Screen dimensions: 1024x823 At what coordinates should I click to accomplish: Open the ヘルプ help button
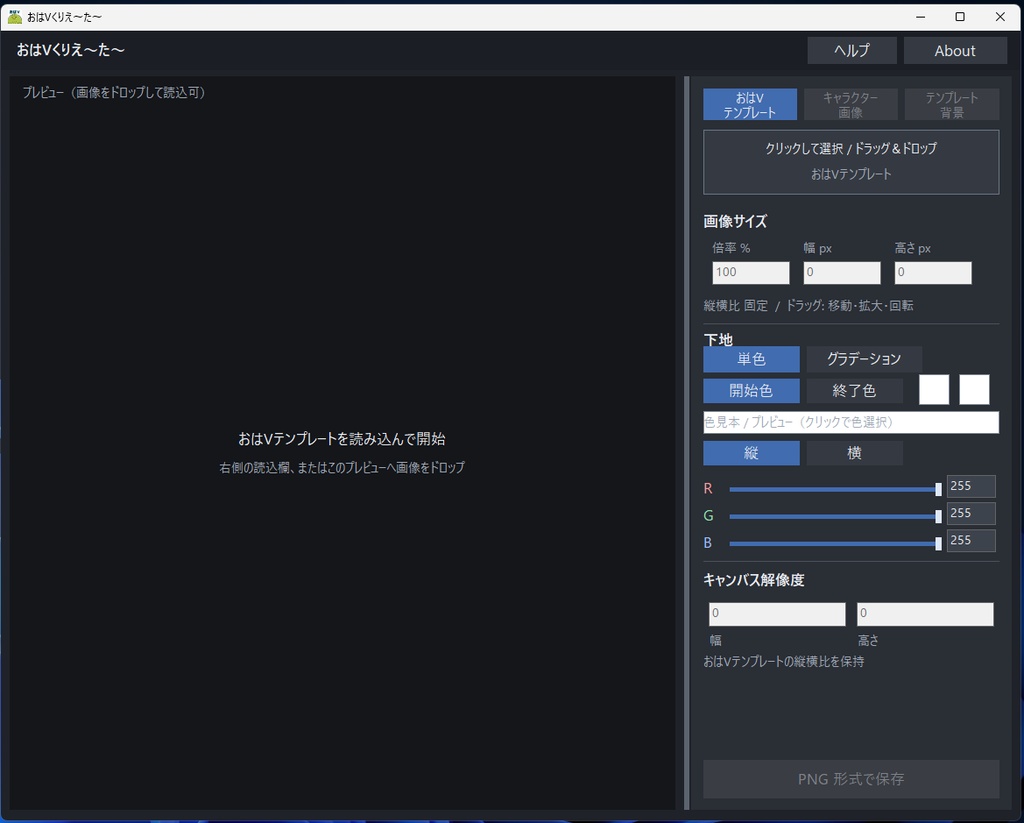[x=852, y=50]
